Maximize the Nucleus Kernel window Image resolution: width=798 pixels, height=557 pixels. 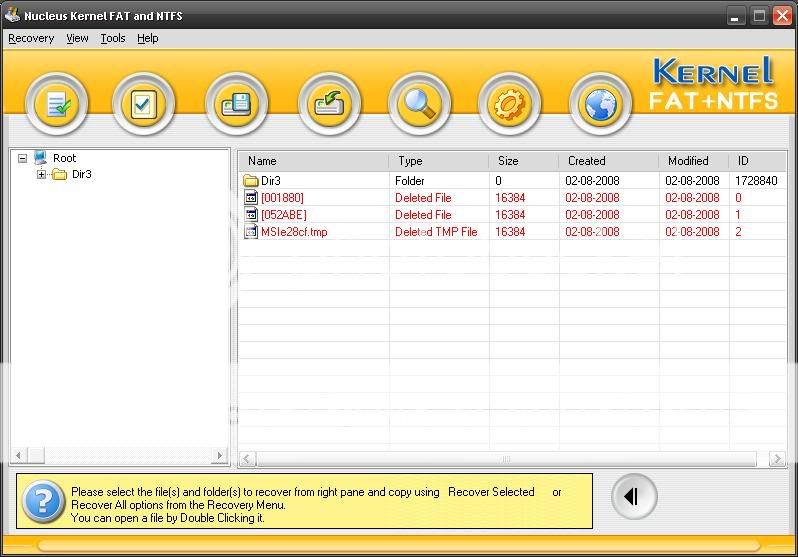(x=759, y=15)
